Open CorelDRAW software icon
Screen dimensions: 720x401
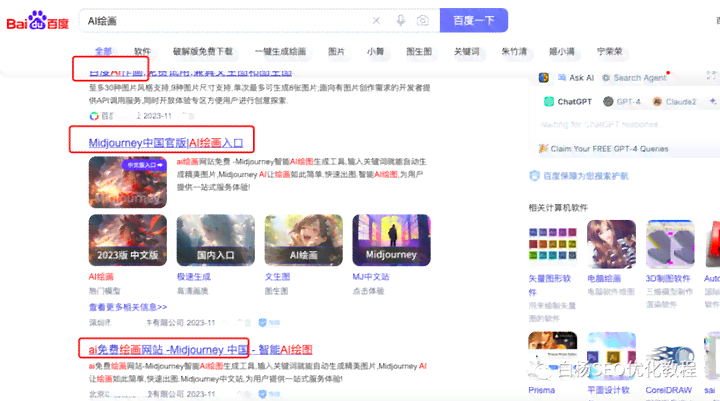[x=670, y=356]
